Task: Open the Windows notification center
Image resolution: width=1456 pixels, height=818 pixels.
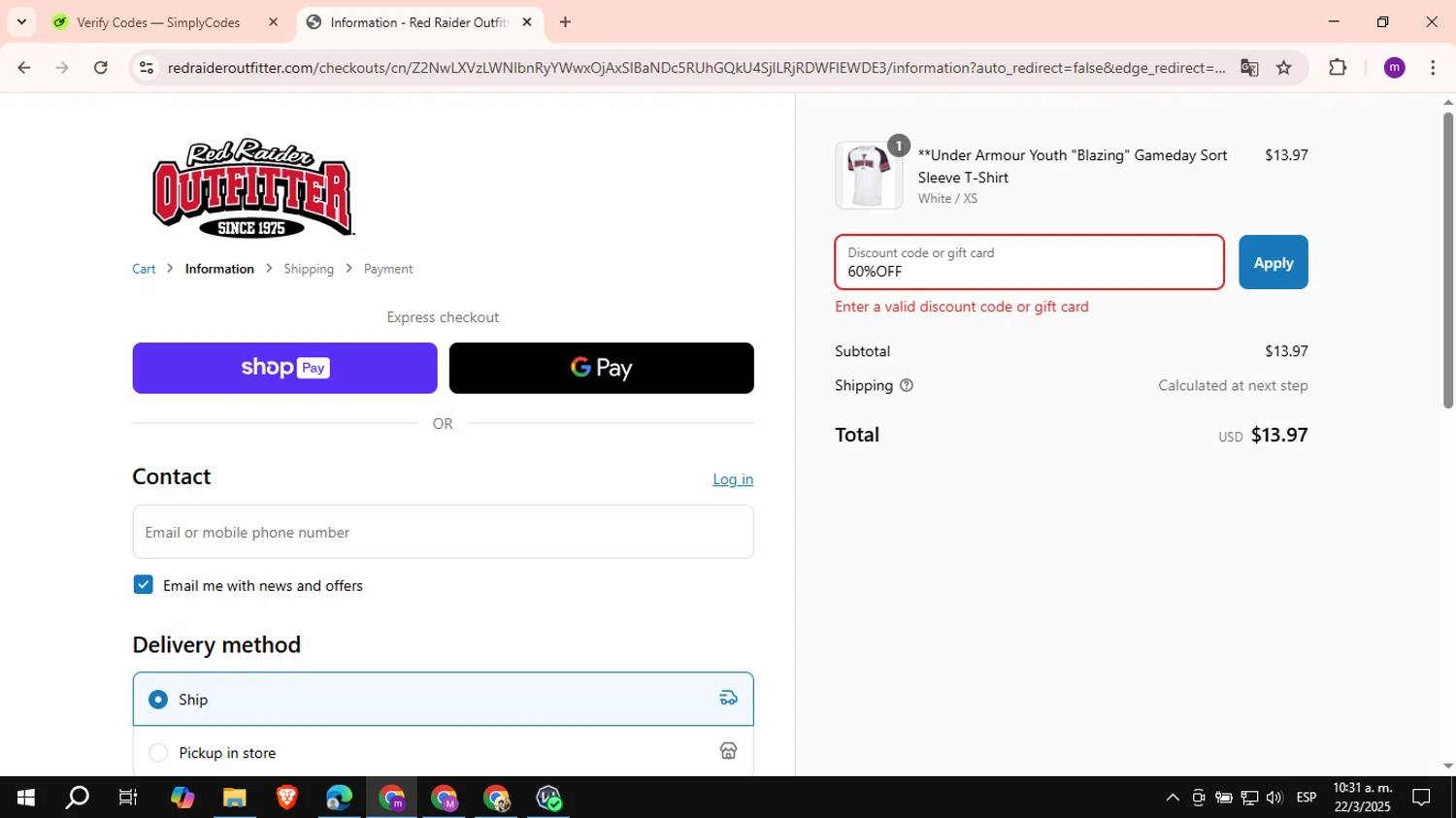Action: point(1421,798)
